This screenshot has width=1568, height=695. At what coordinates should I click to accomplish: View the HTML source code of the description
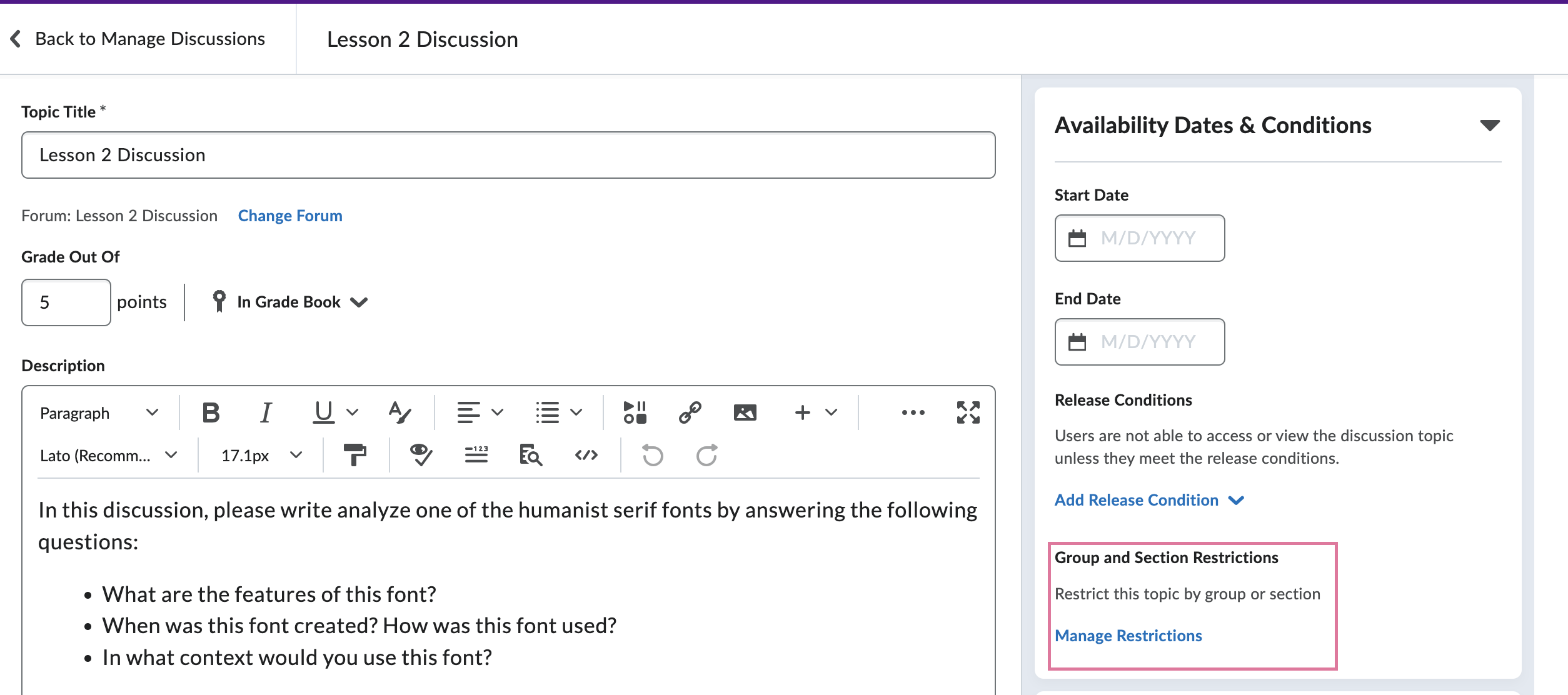(x=585, y=455)
